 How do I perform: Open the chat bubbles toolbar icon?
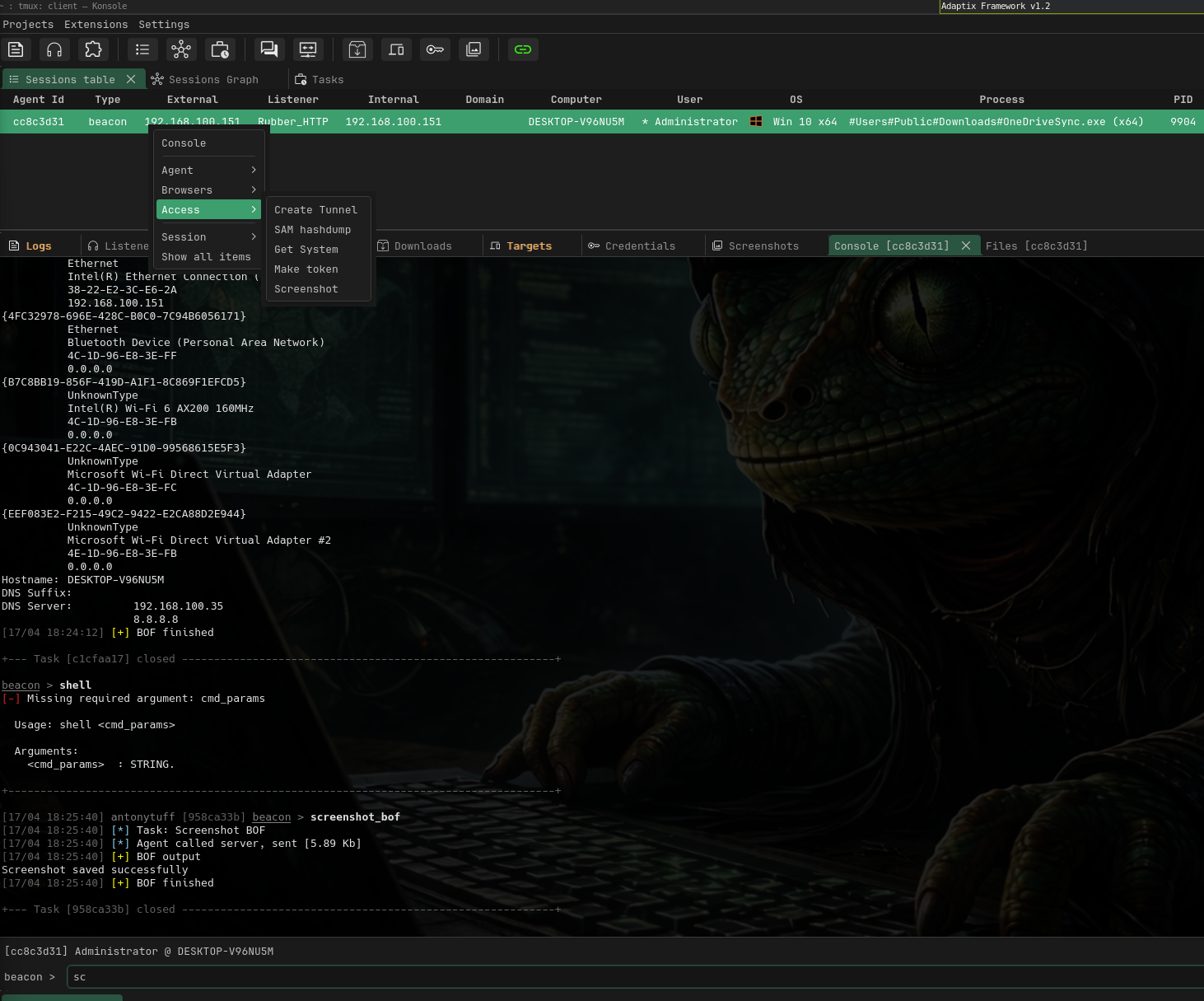click(268, 49)
